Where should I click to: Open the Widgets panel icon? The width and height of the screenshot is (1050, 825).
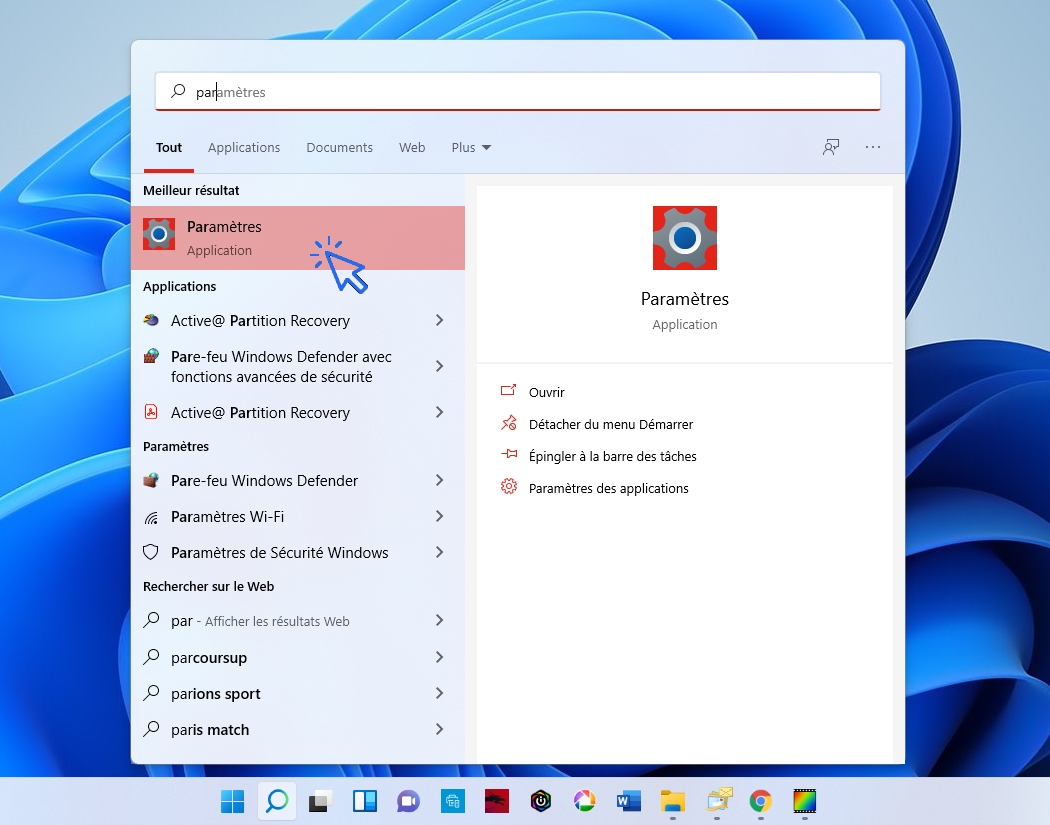tap(363, 801)
